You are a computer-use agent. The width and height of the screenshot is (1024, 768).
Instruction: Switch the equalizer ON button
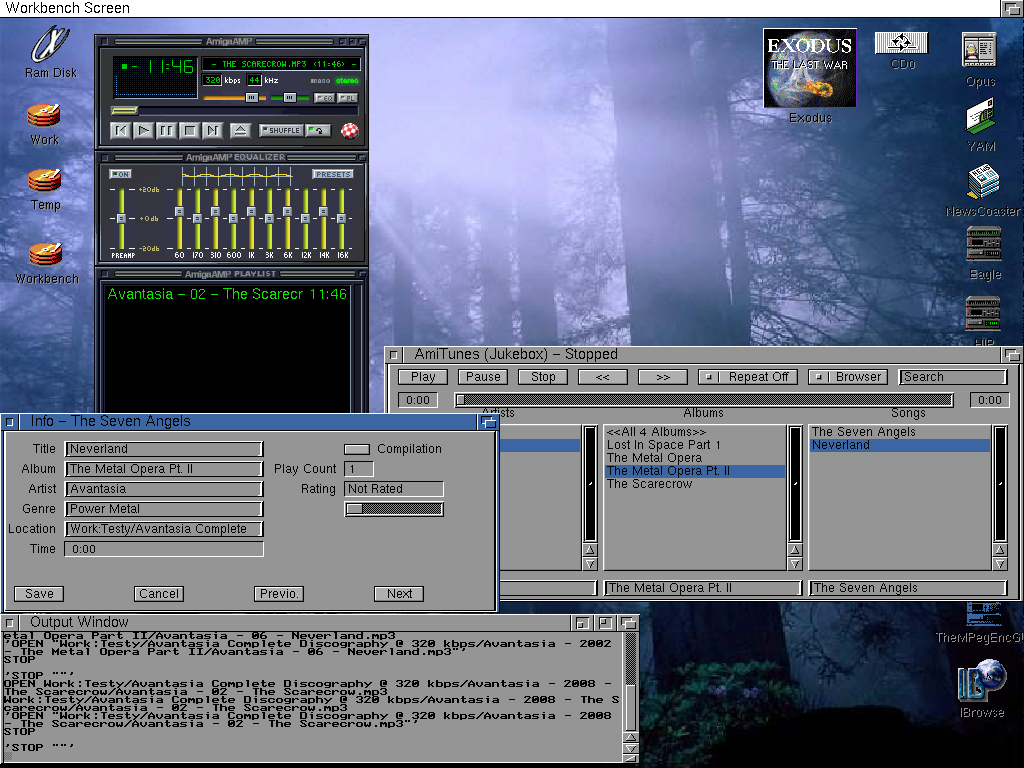tap(121, 174)
